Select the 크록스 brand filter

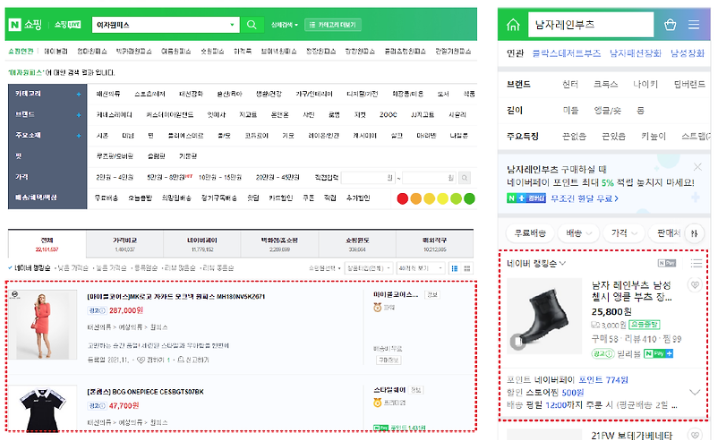coord(606,84)
